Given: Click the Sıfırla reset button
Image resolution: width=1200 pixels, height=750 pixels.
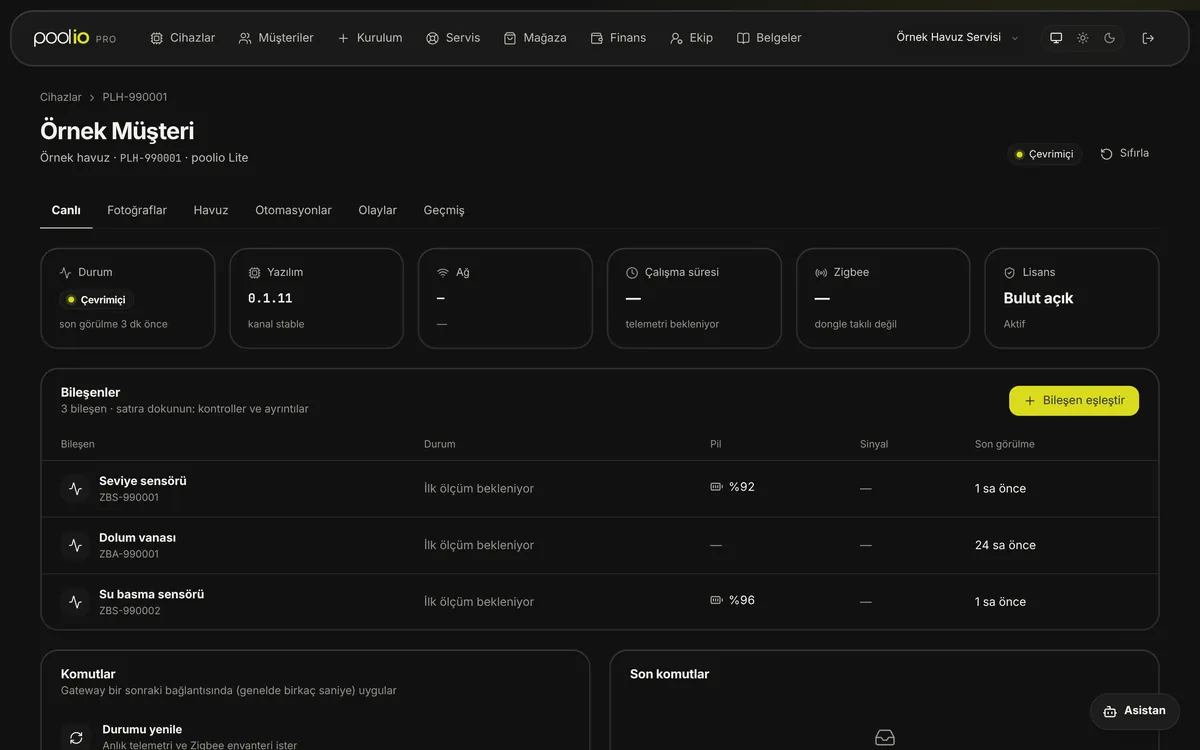Looking at the screenshot, I should 1125,154.
